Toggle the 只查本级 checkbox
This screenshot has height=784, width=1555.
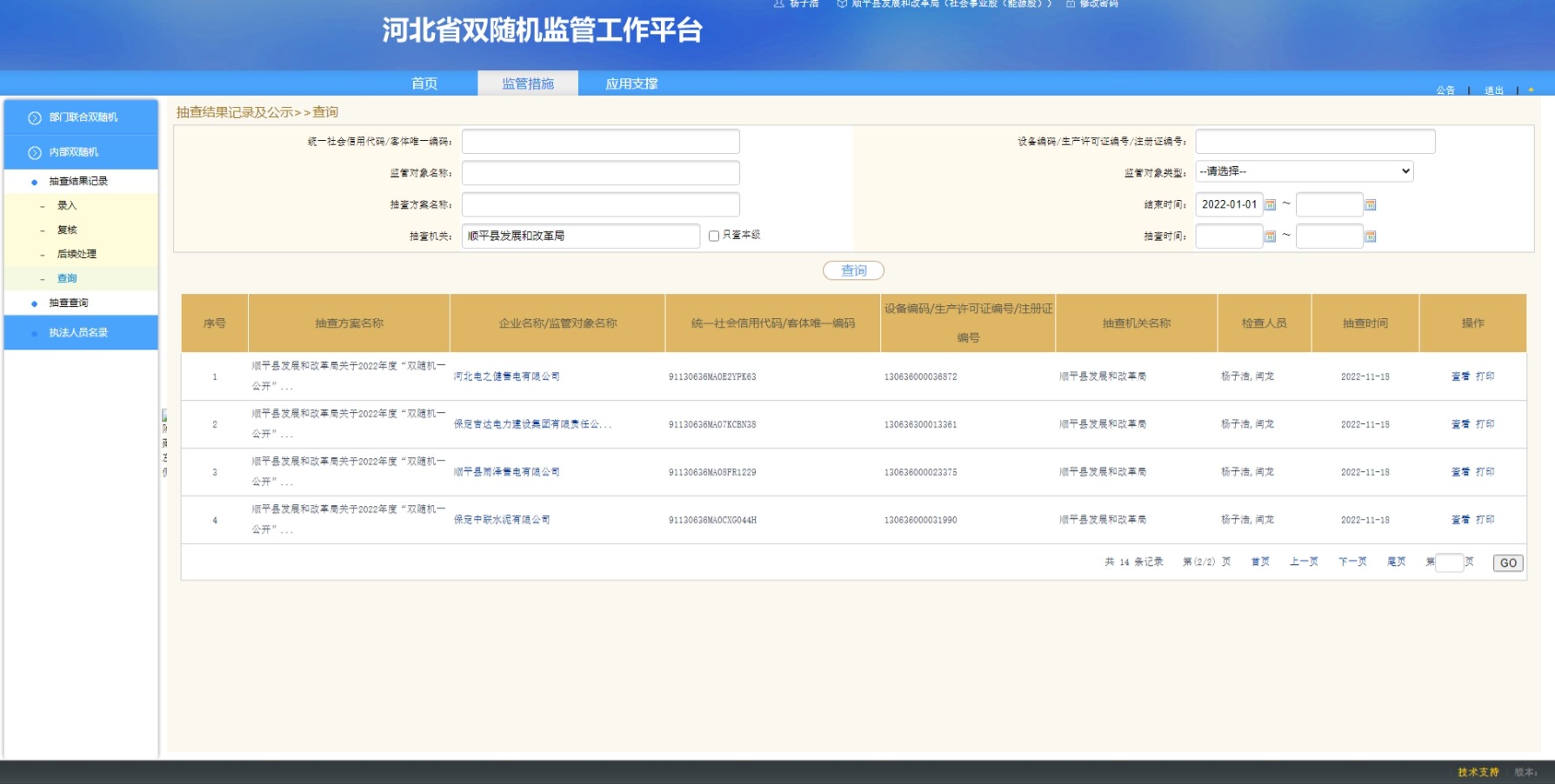click(714, 236)
